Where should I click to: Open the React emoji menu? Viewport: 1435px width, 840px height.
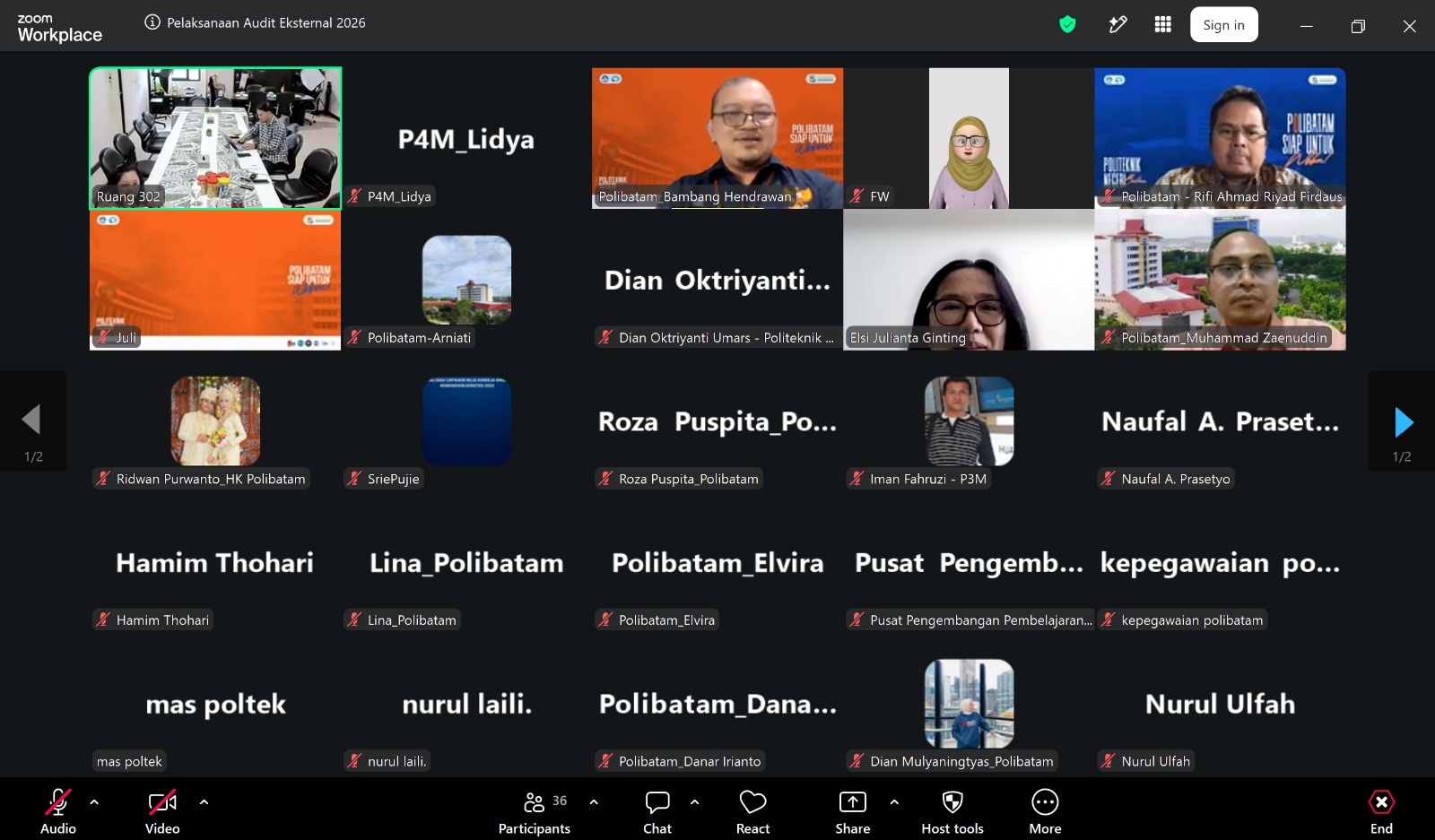click(752, 811)
